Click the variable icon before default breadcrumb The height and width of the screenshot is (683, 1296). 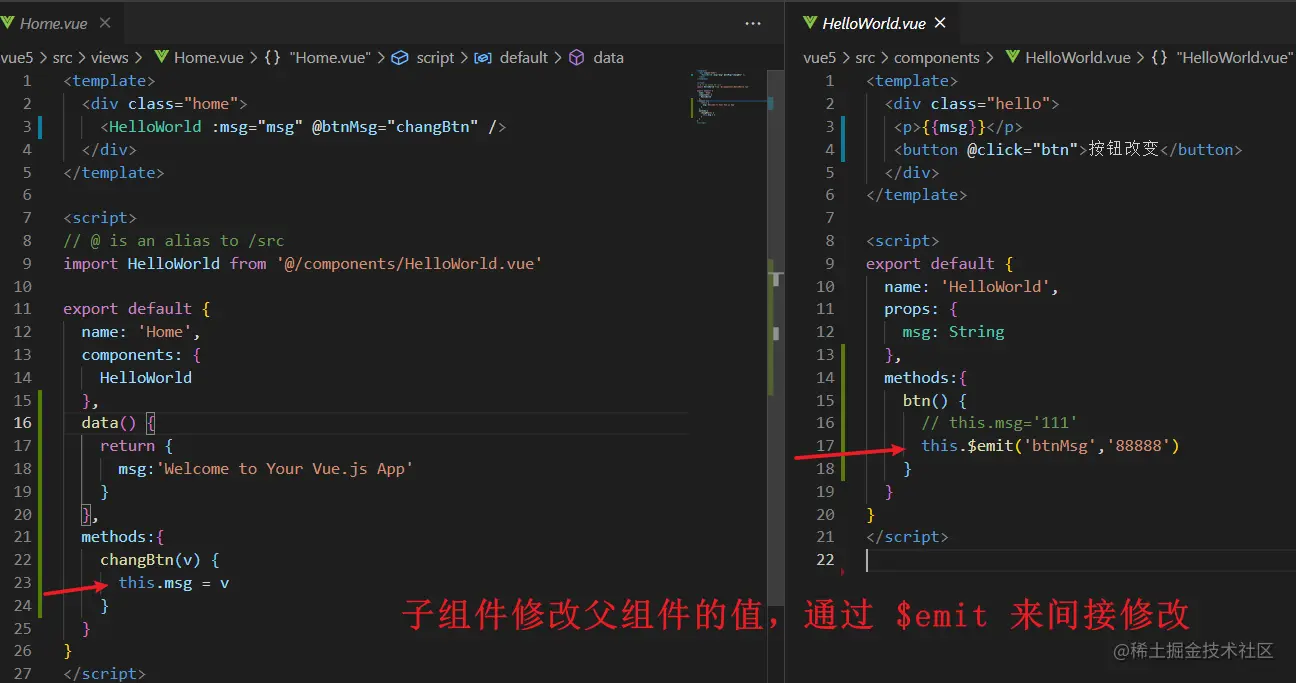(x=483, y=58)
